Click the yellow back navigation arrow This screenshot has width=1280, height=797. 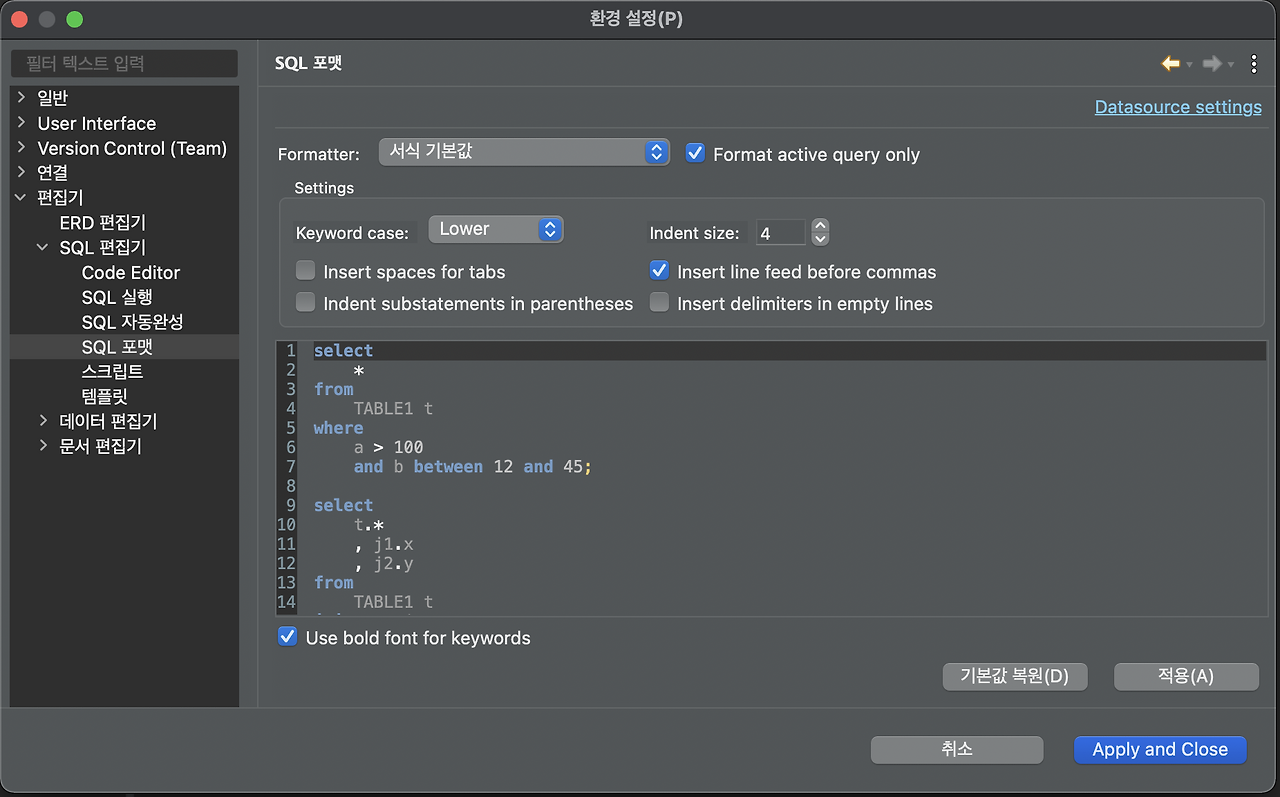(x=1170, y=64)
